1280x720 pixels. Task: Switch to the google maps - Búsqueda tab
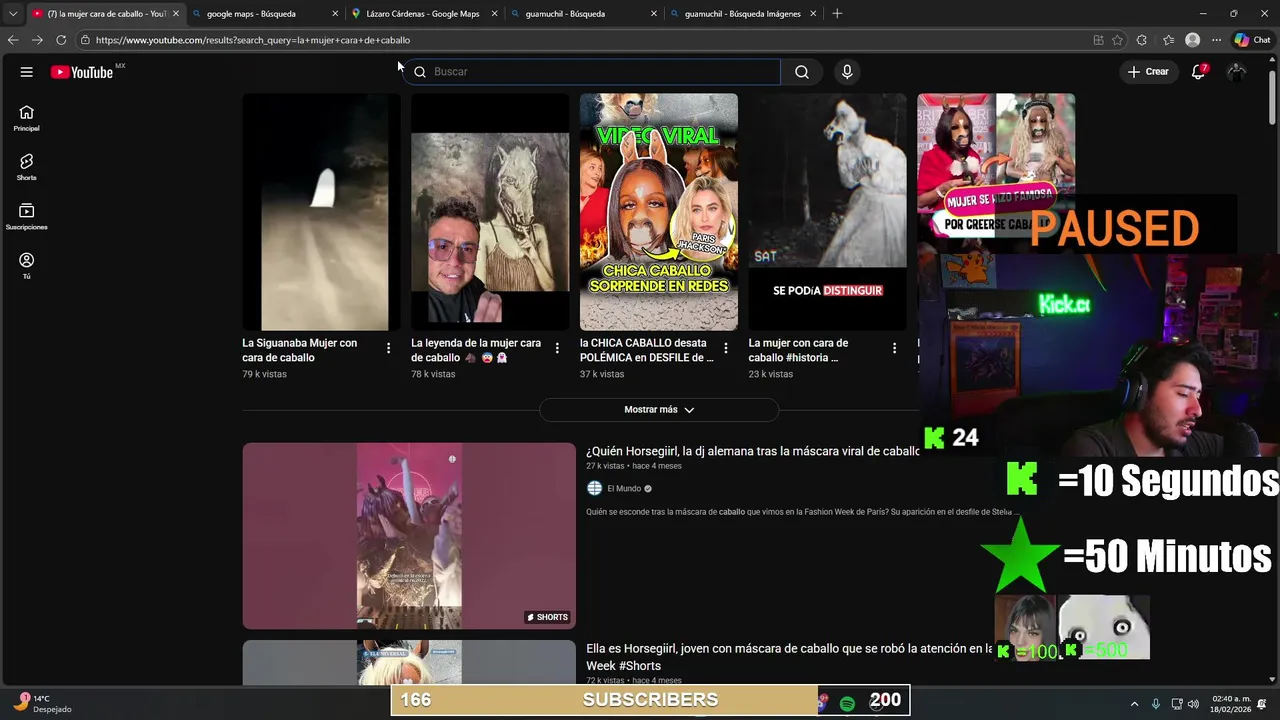[264, 14]
